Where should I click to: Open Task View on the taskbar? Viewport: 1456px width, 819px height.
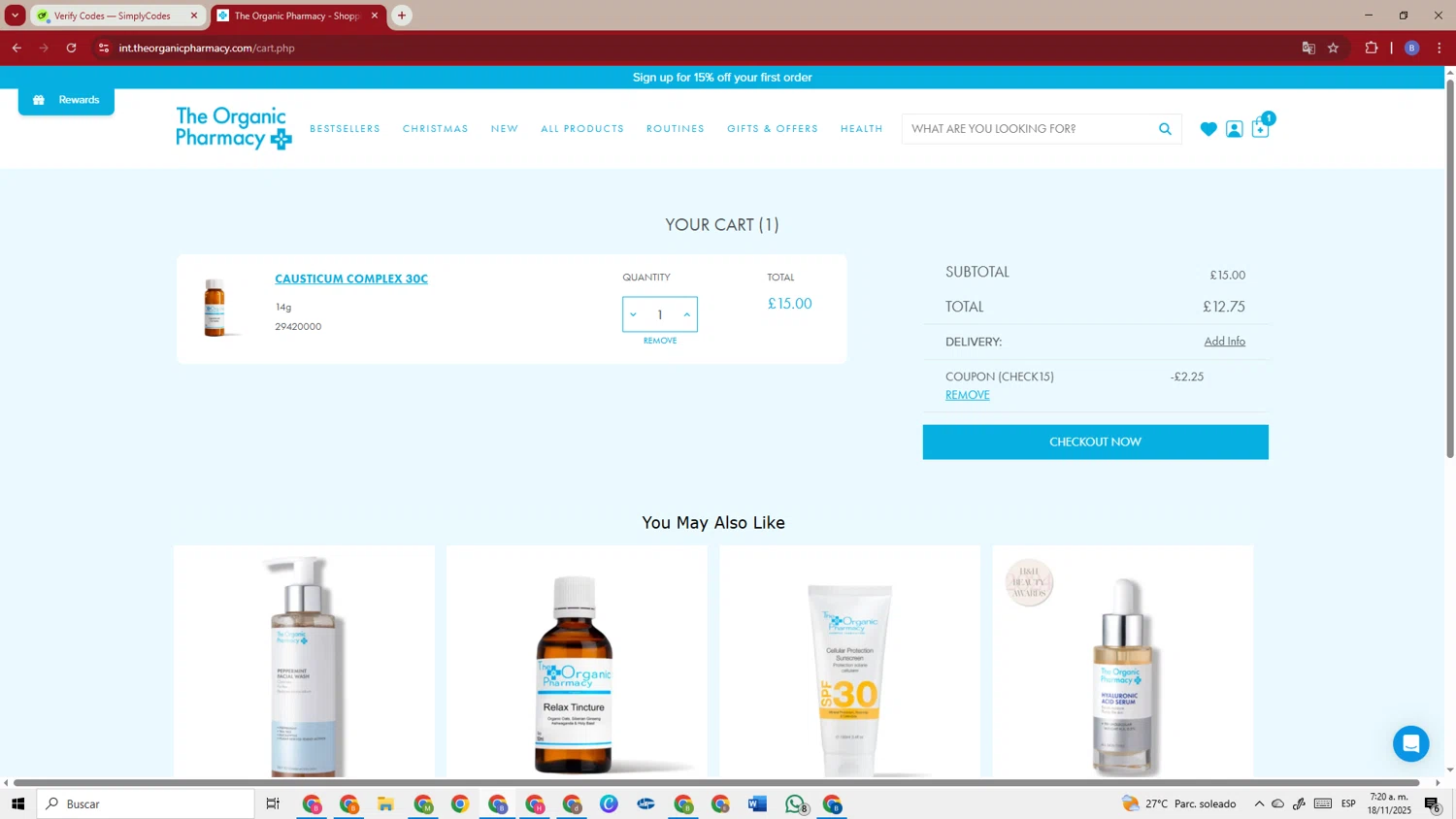pyautogui.click(x=273, y=803)
